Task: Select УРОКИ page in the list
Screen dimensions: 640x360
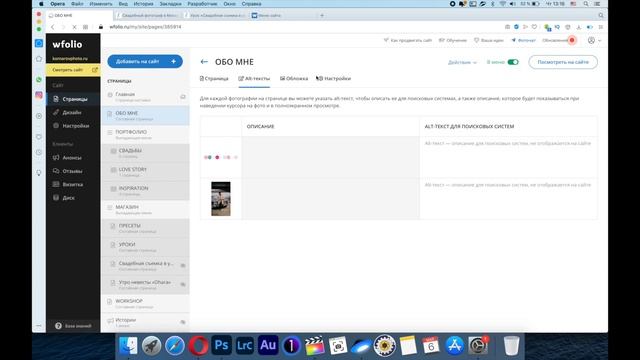Action: pos(145,247)
